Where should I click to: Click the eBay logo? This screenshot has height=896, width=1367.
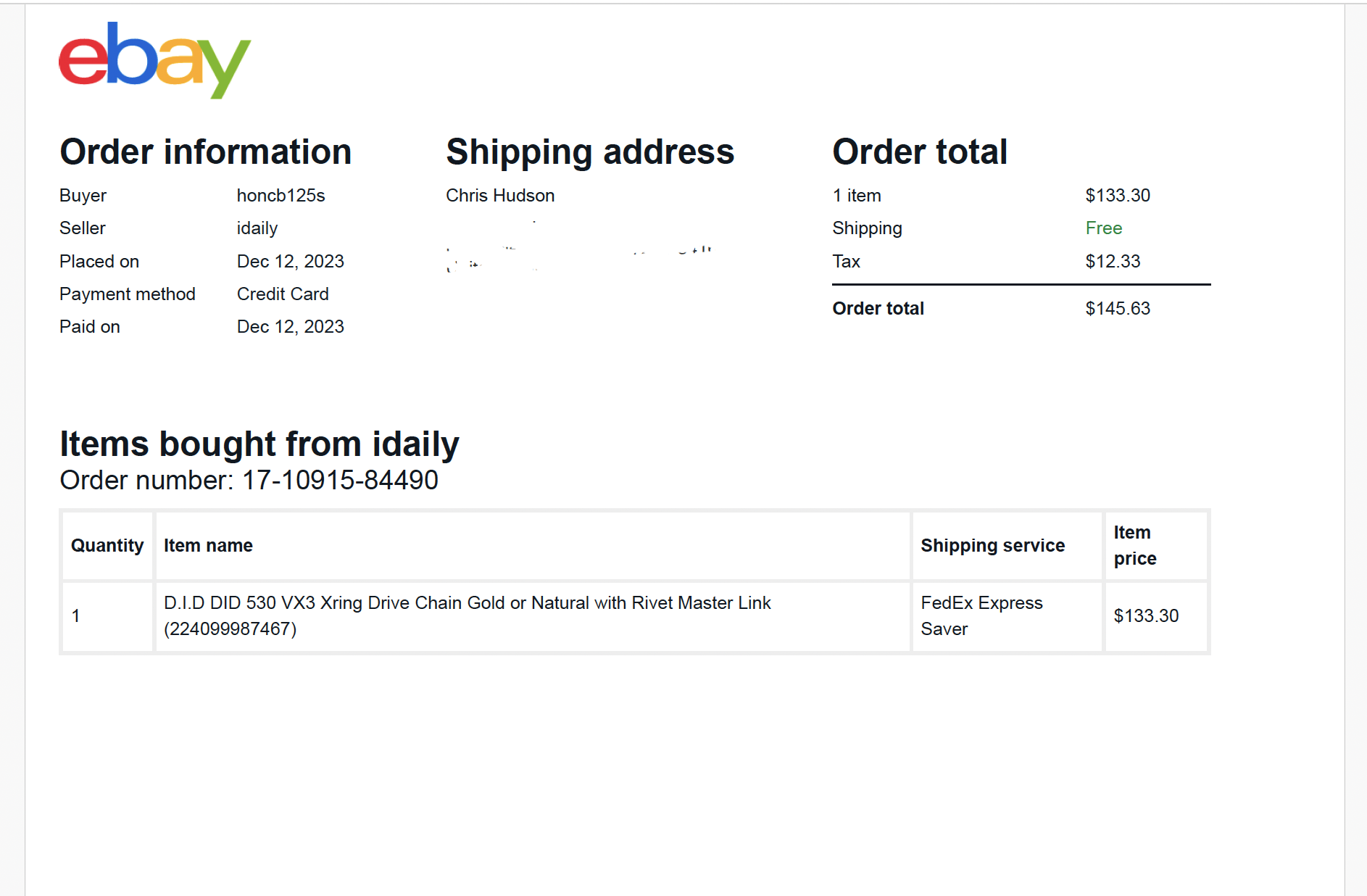click(x=154, y=60)
